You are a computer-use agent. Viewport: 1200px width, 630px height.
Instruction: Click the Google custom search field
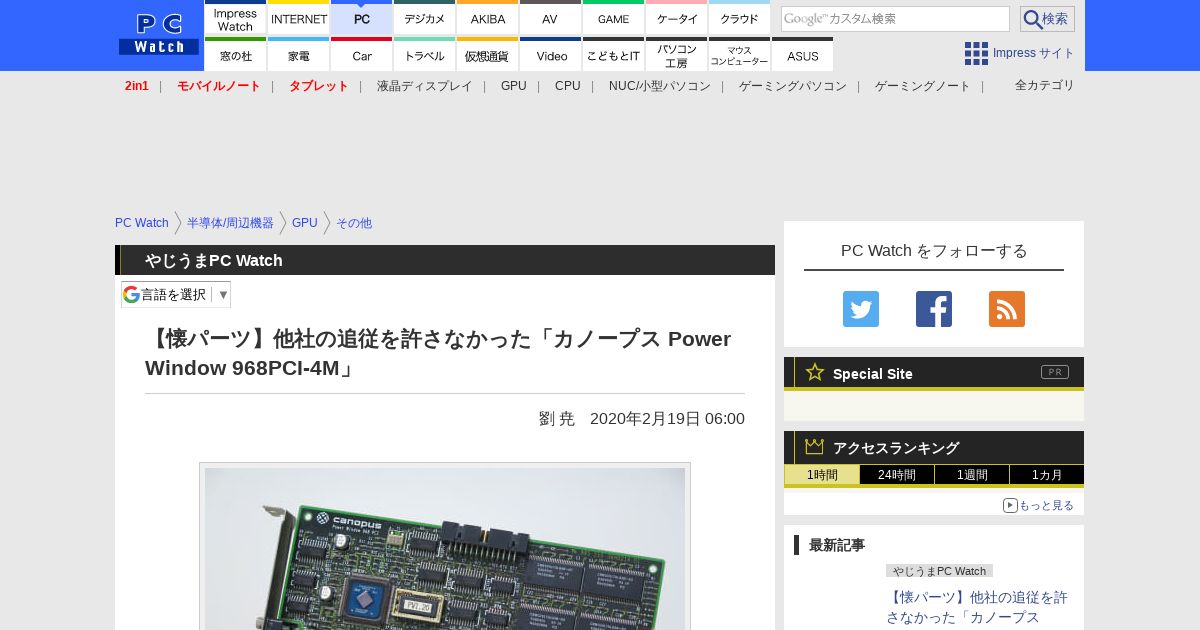click(895, 19)
